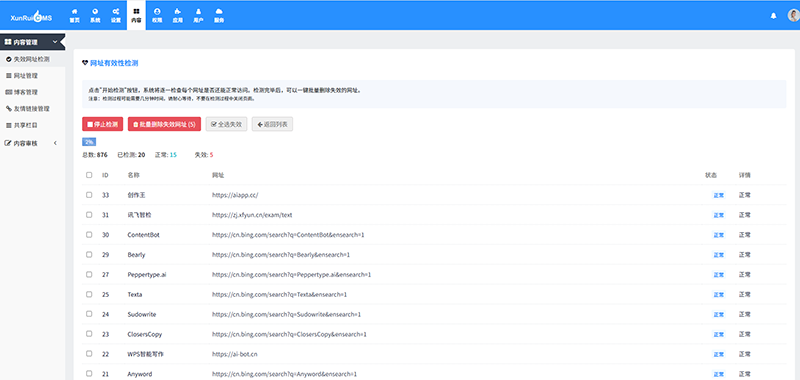This screenshot has height=380, width=800.
Task: Click the URL https://zj.xfyun.cn/exam/text
Action: [x=252, y=215]
